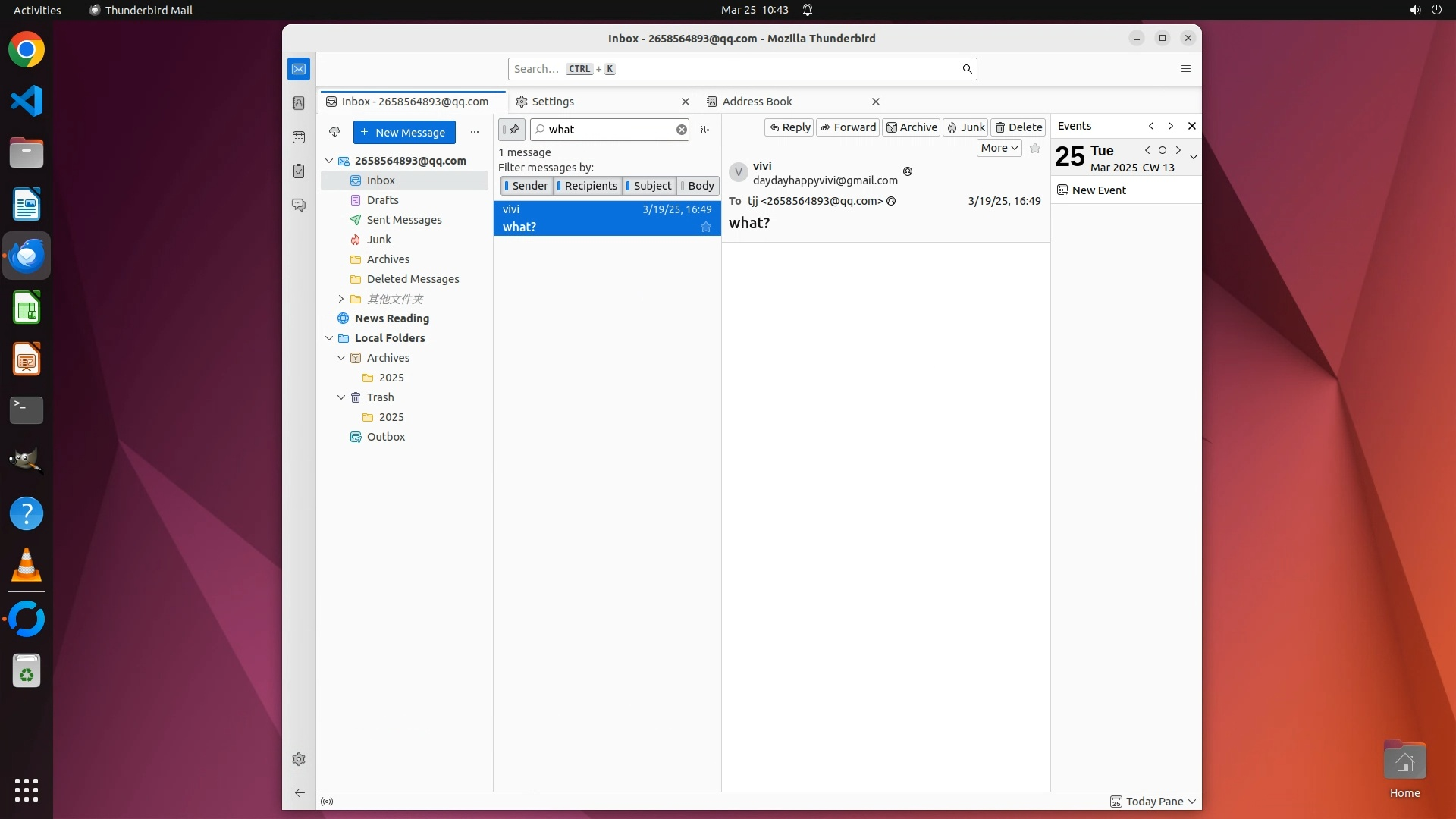This screenshot has height=819, width=1456.
Task: Toggle the Body filter button
Action: point(698,186)
